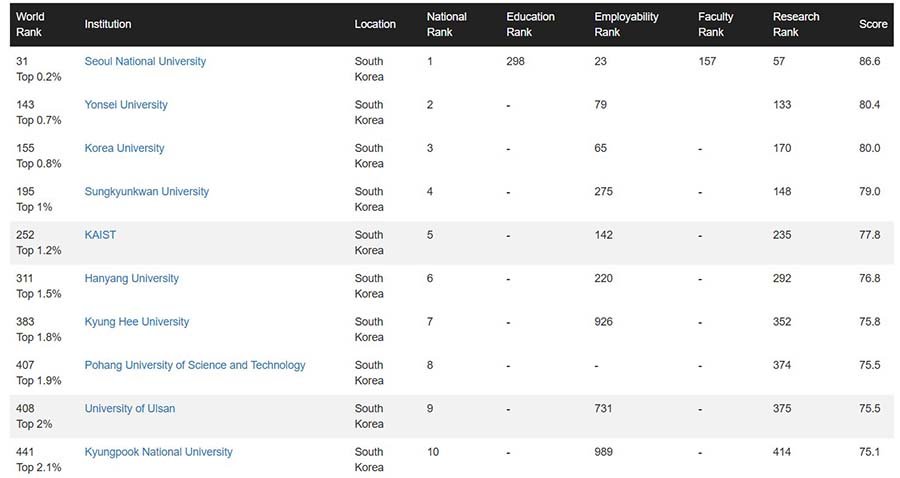
Task: Click the National Rank column header
Action: [446, 24]
